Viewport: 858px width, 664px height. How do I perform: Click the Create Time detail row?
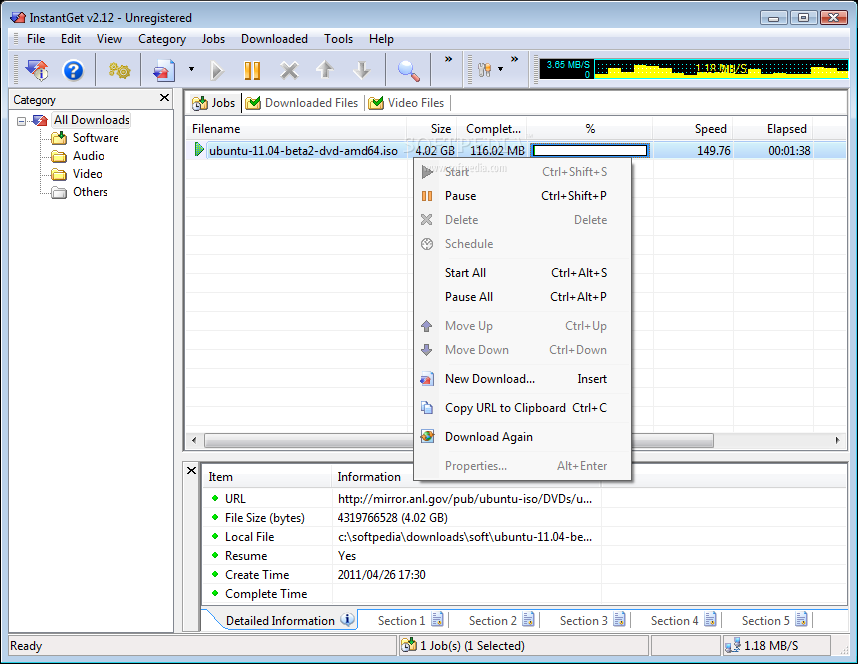pos(404,575)
